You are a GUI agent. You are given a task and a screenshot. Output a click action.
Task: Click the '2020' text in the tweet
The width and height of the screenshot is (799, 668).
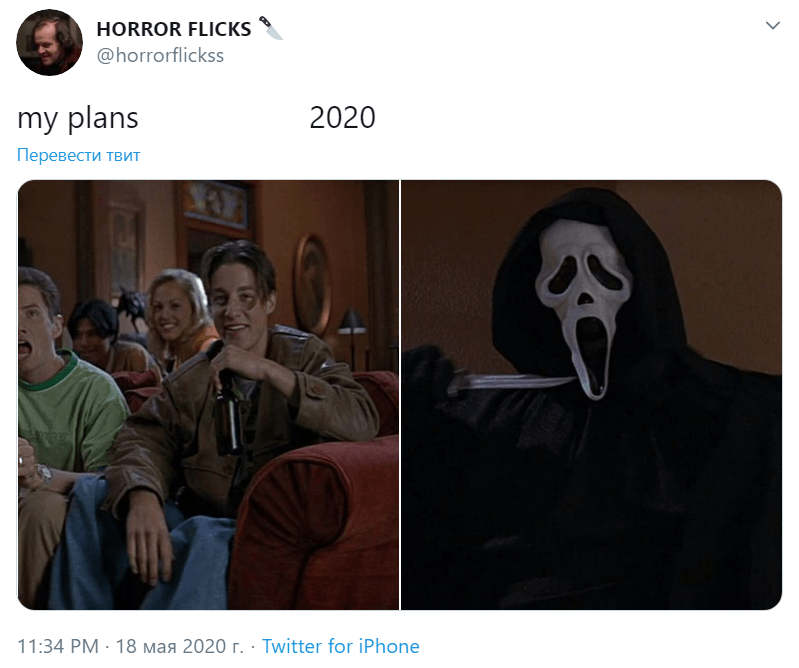pyautogui.click(x=342, y=118)
